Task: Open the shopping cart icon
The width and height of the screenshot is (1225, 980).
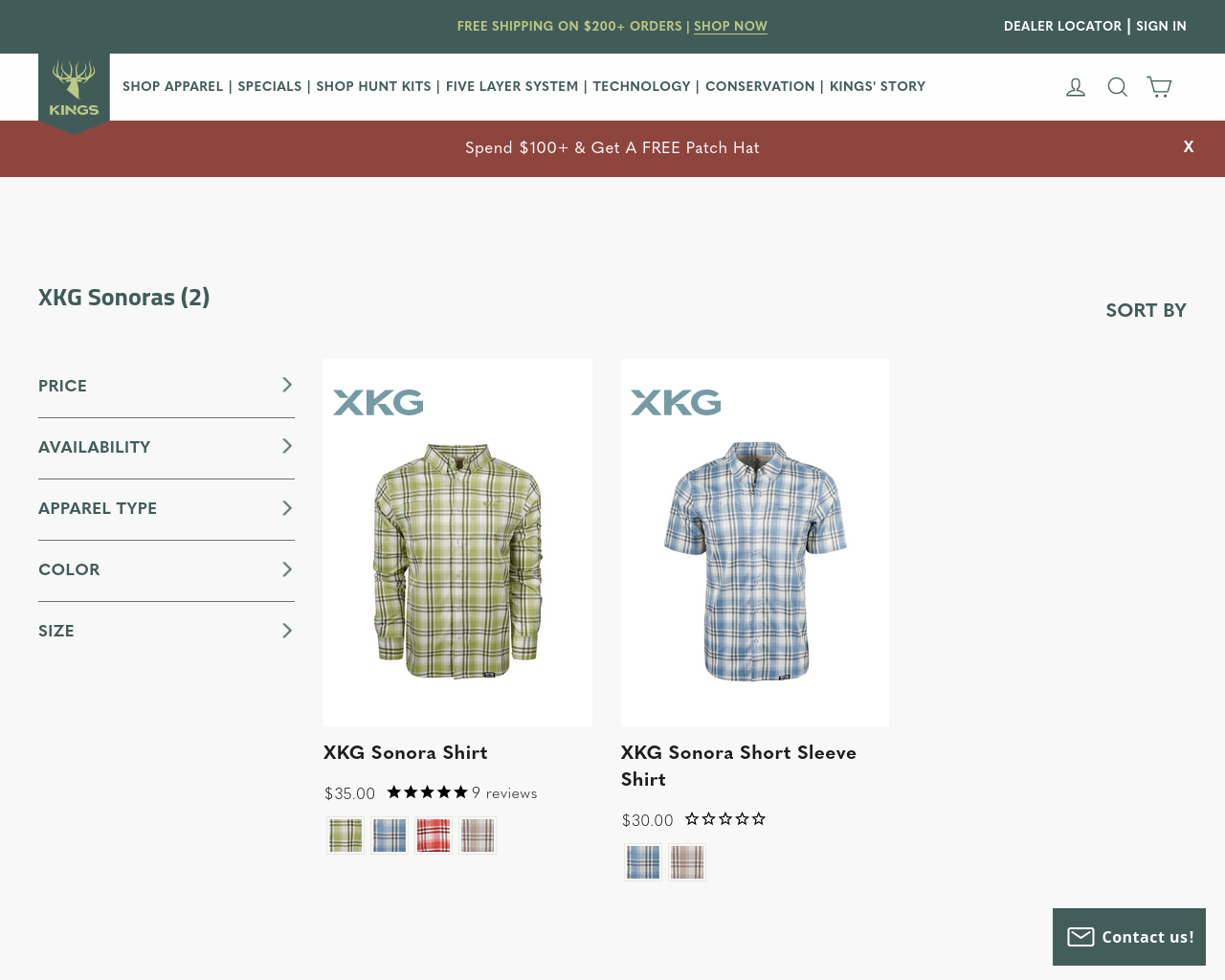Action: [1159, 87]
